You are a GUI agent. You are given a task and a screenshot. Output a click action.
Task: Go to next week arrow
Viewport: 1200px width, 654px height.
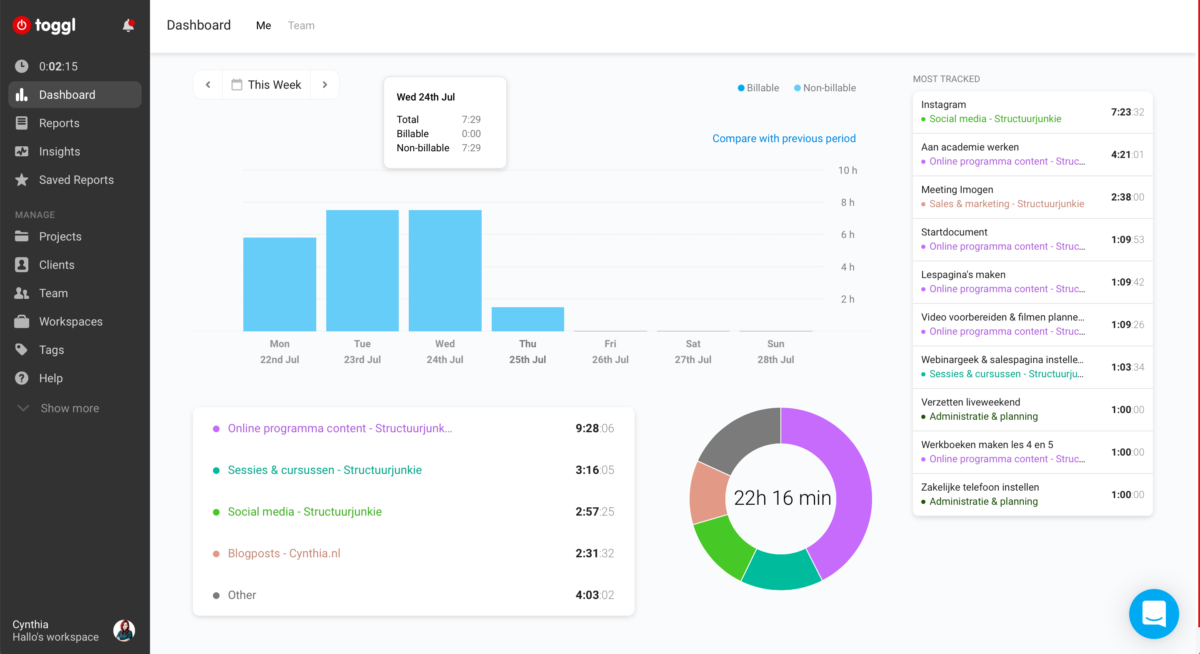pos(324,85)
